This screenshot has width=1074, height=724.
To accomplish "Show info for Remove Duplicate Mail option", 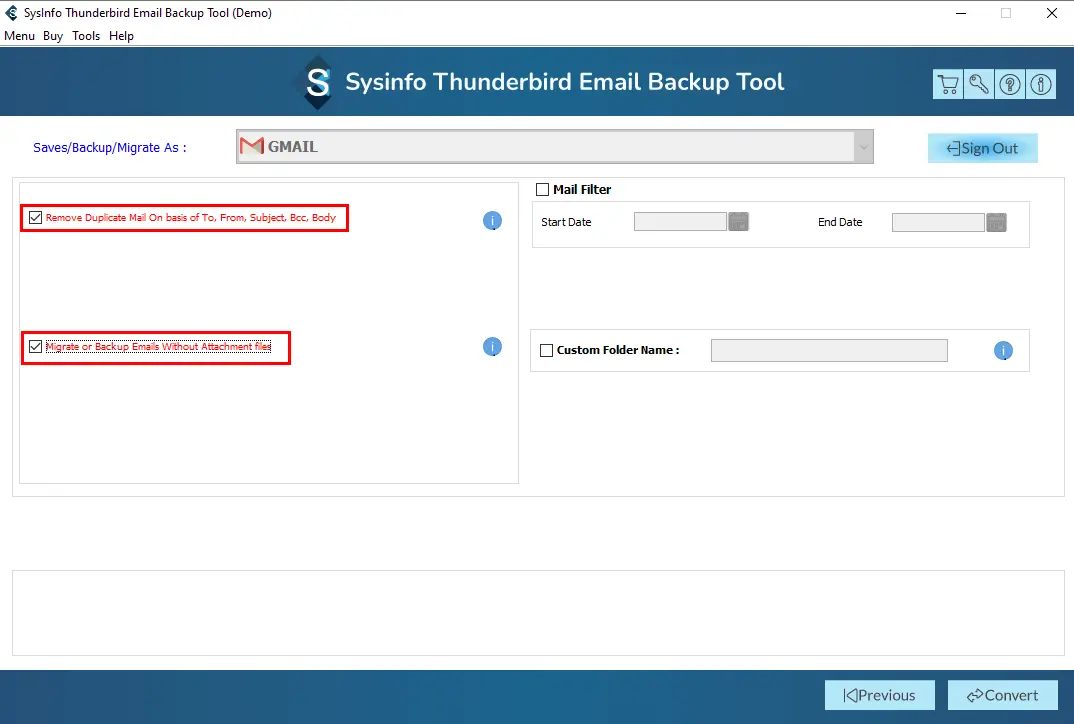I will pos(492,221).
